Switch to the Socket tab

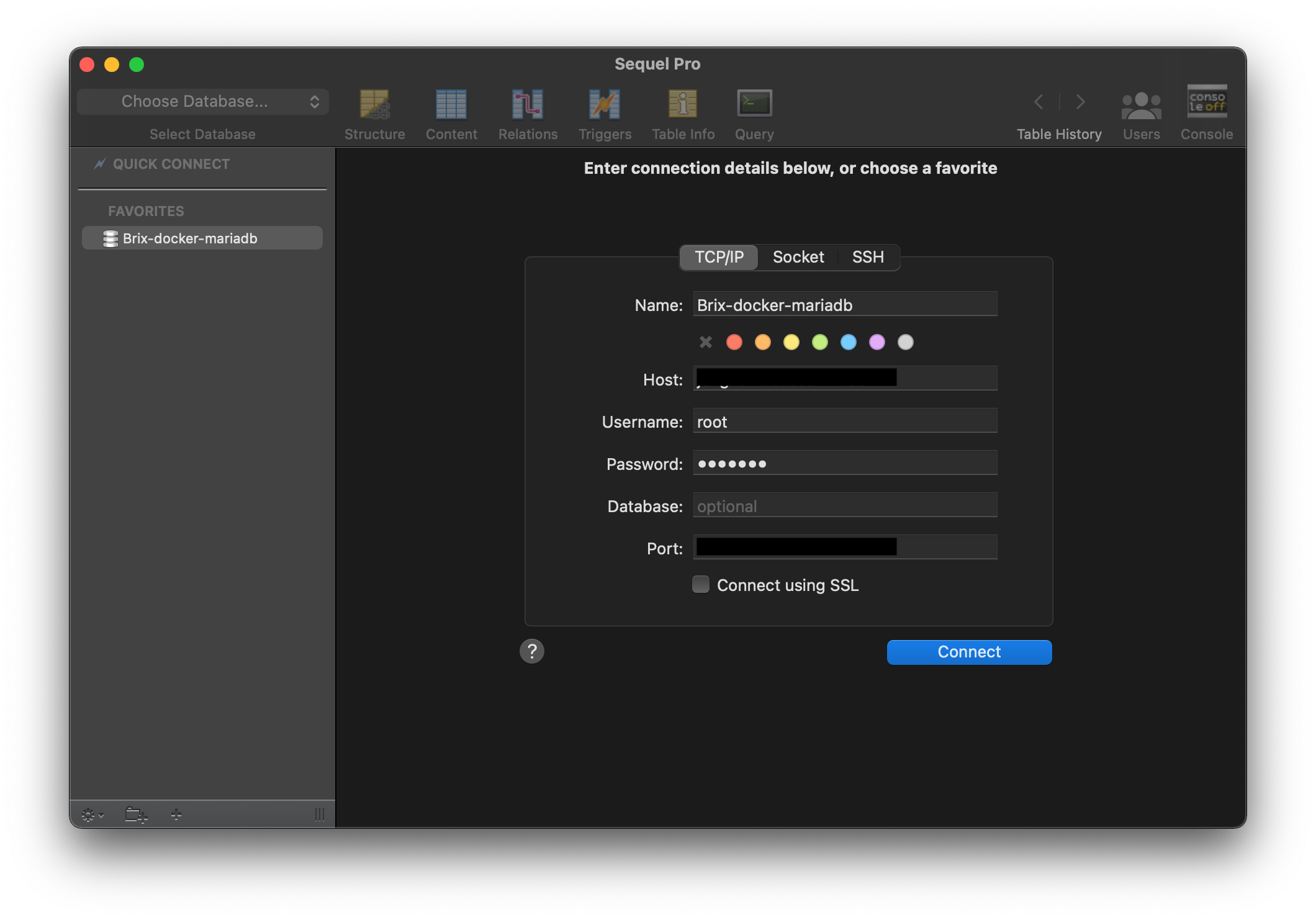(x=798, y=257)
